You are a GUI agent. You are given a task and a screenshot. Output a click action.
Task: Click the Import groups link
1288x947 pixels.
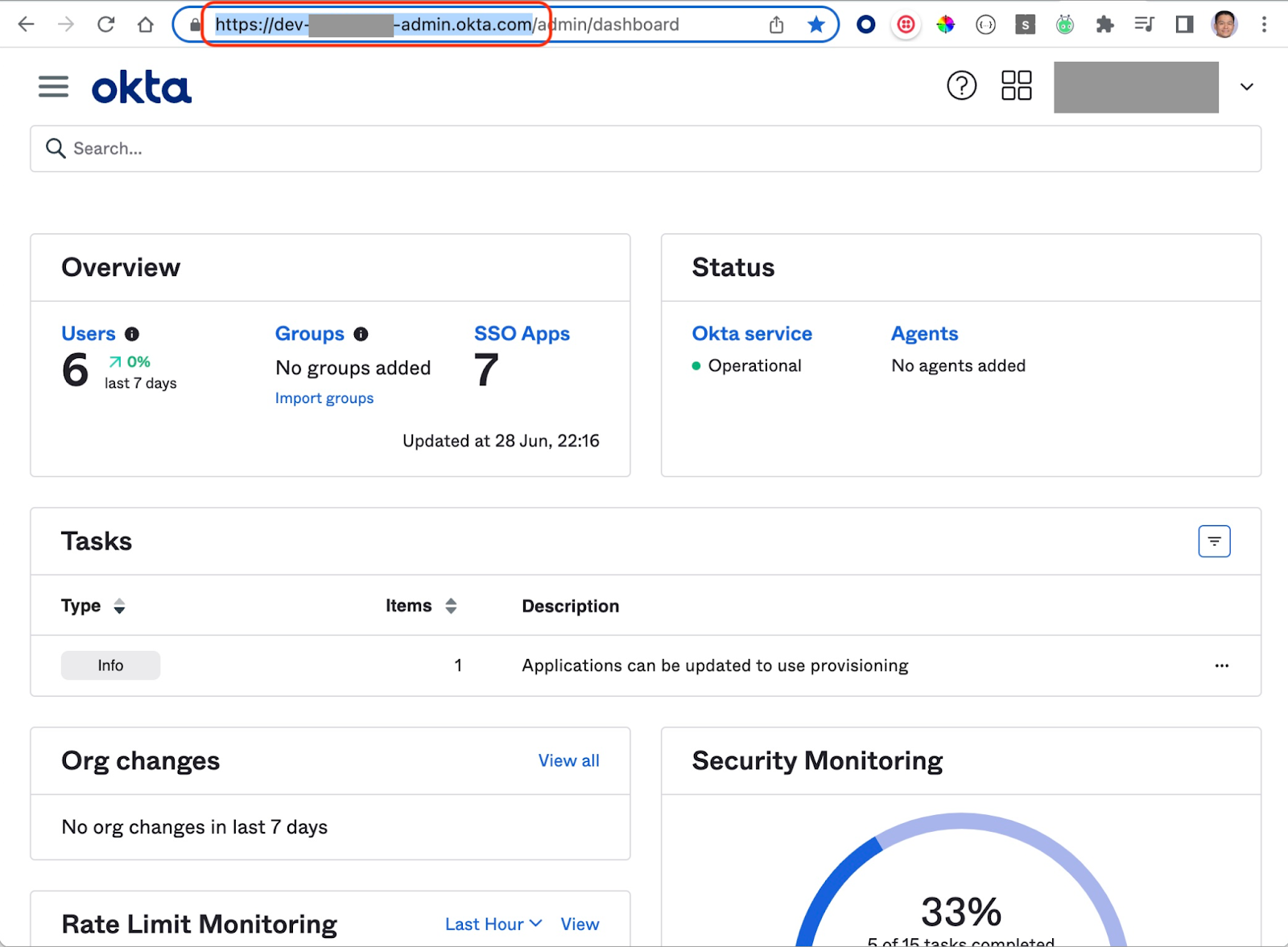point(324,398)
